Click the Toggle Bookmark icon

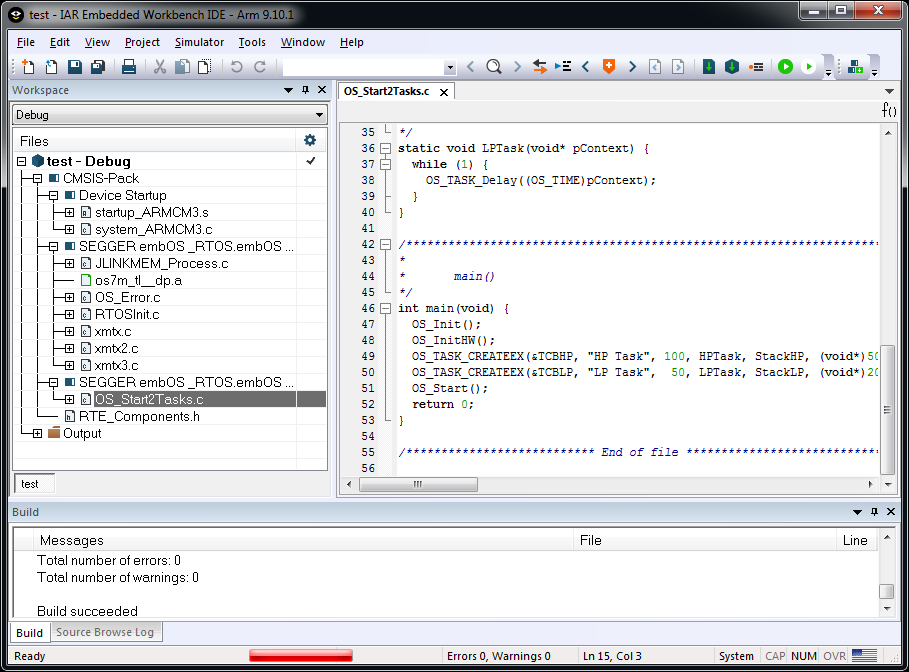coord(607,67)
